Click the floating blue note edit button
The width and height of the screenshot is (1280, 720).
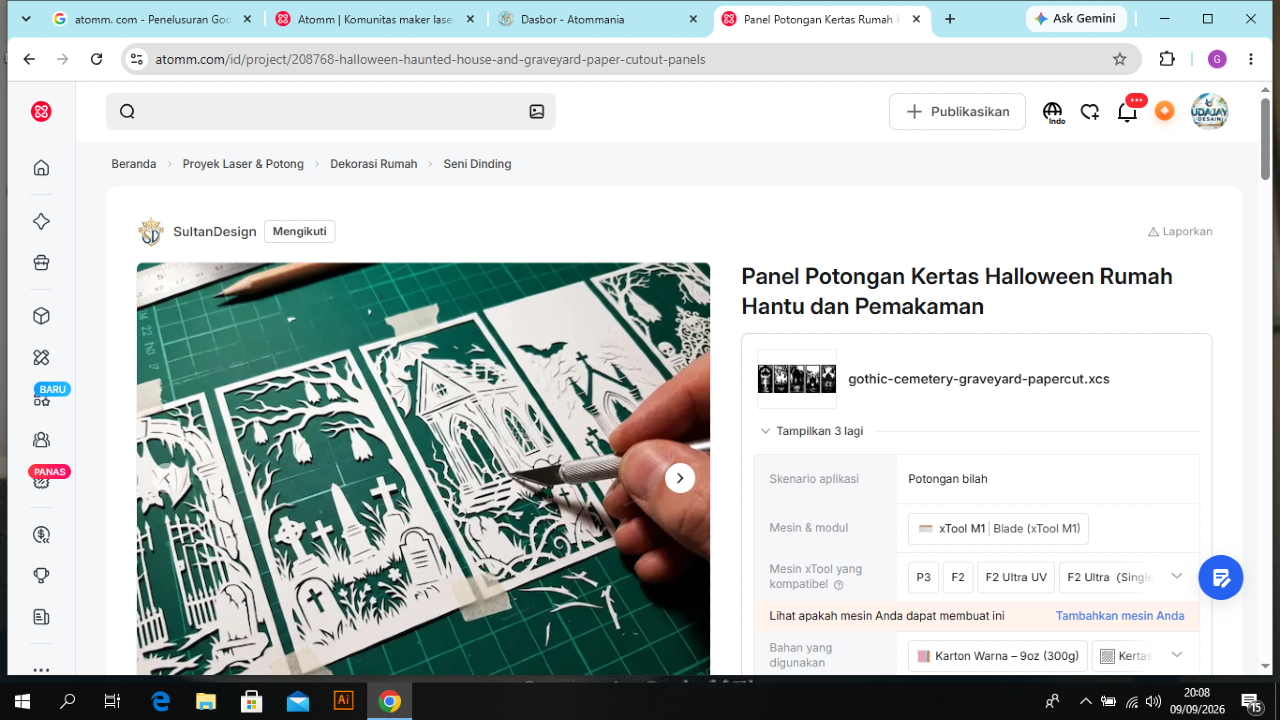1220,577
